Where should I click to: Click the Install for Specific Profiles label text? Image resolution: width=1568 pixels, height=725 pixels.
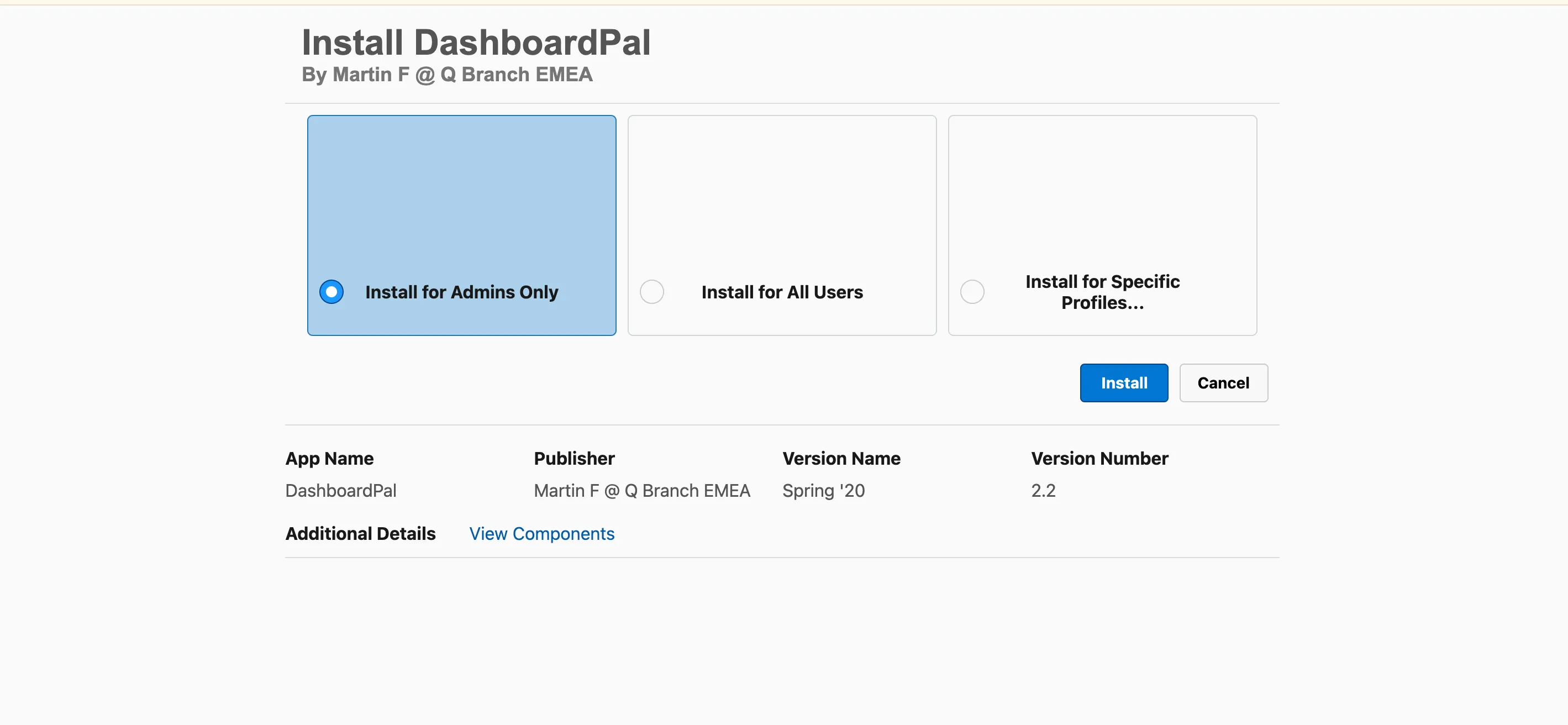(1102, 292)
